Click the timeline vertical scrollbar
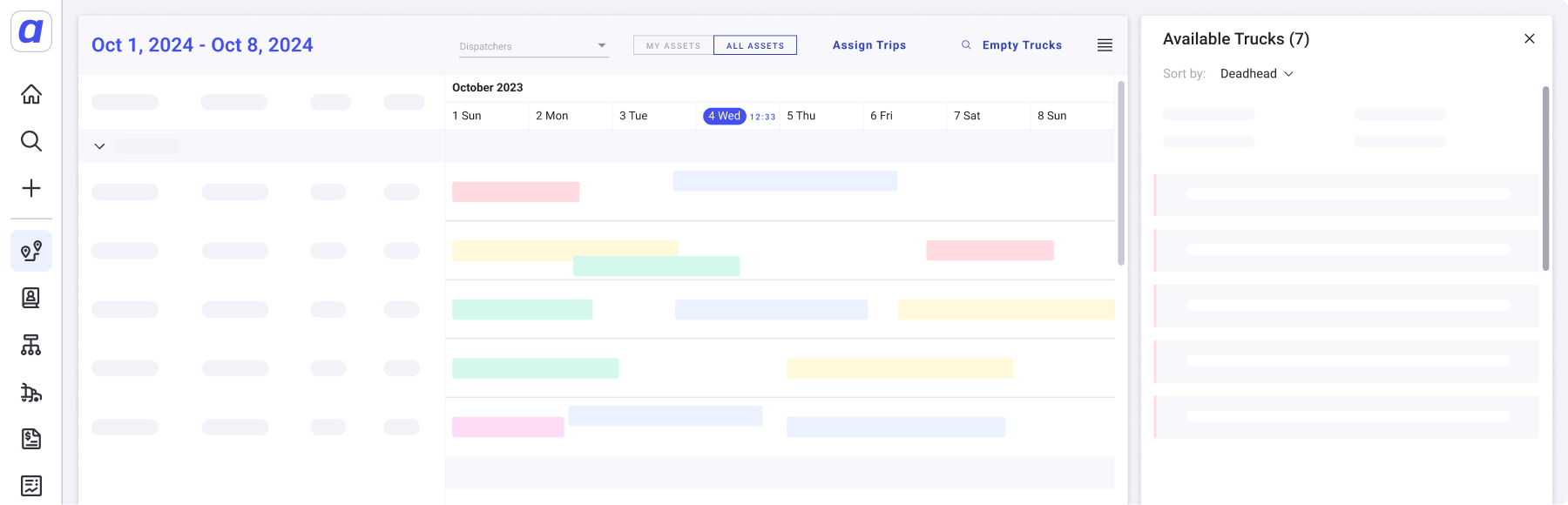 point(1121,173)
